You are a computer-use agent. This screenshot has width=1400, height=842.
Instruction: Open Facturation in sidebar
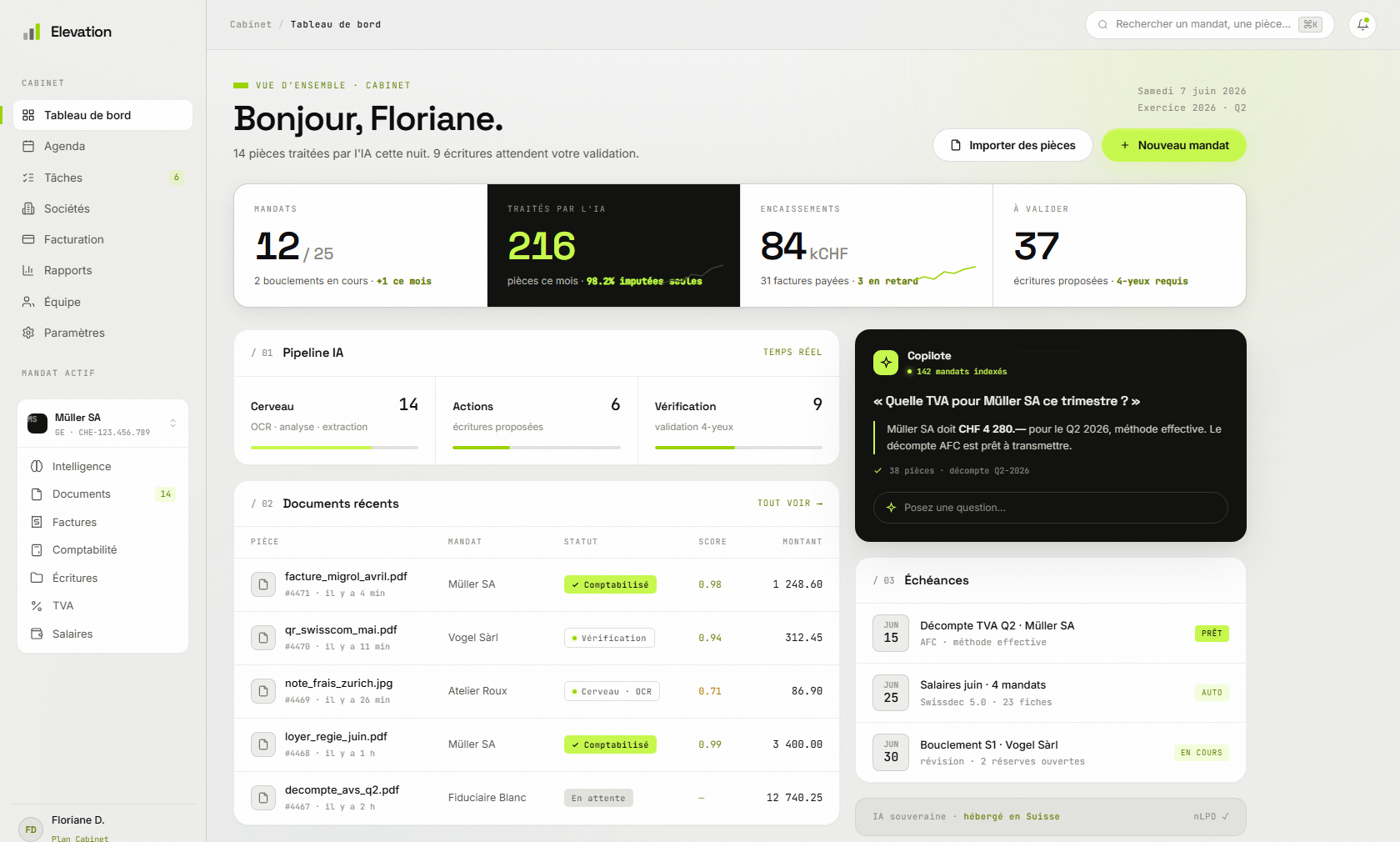coord(102,239)
